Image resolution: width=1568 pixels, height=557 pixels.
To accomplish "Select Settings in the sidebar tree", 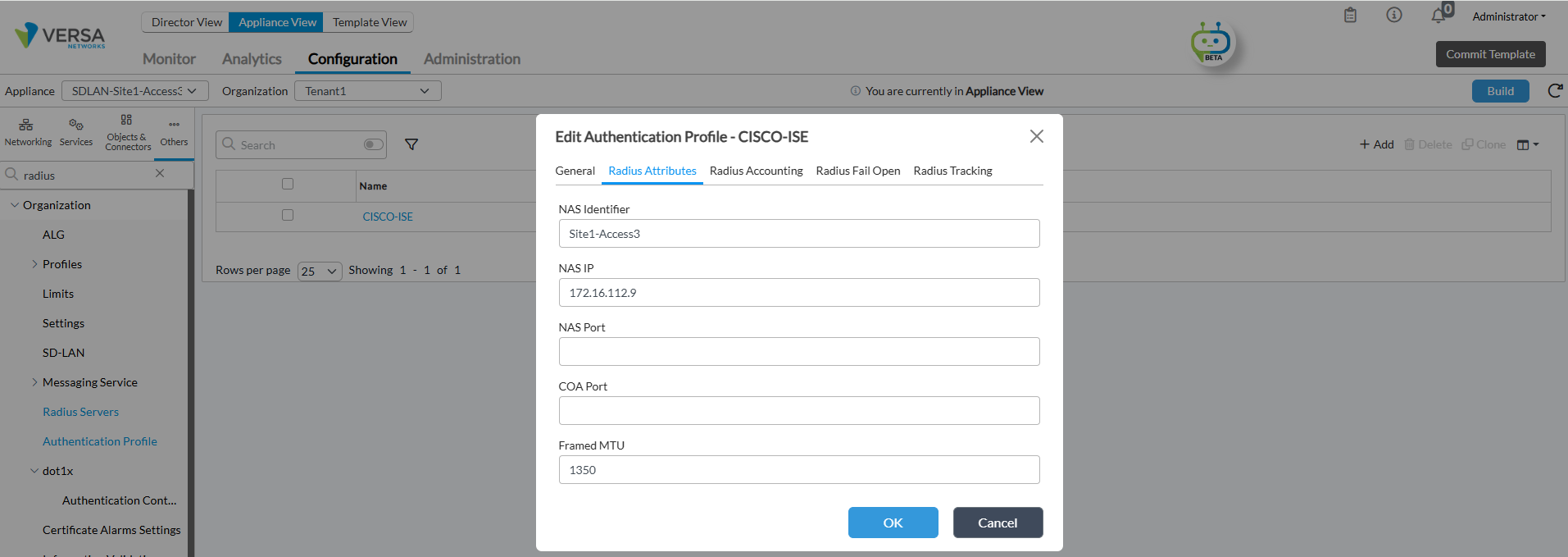I will 63,323.
